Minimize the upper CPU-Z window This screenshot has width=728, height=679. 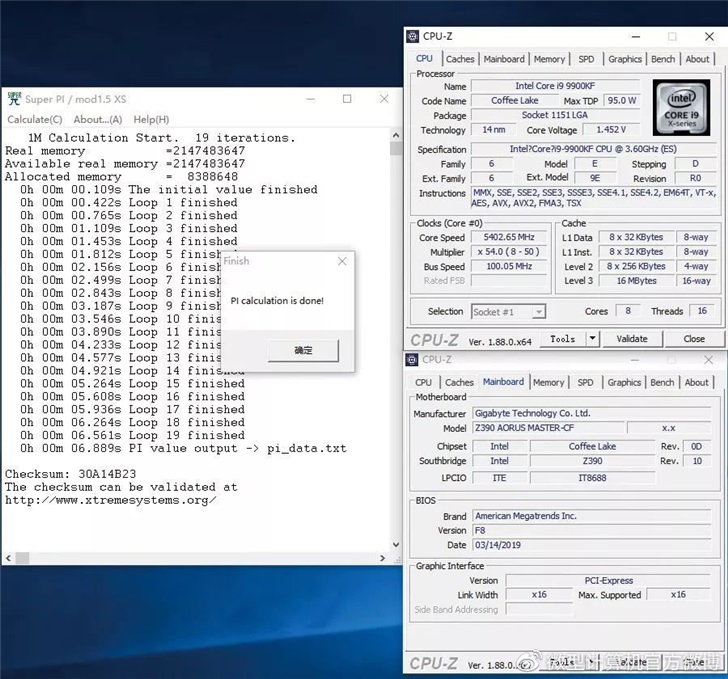coord(636,37)
